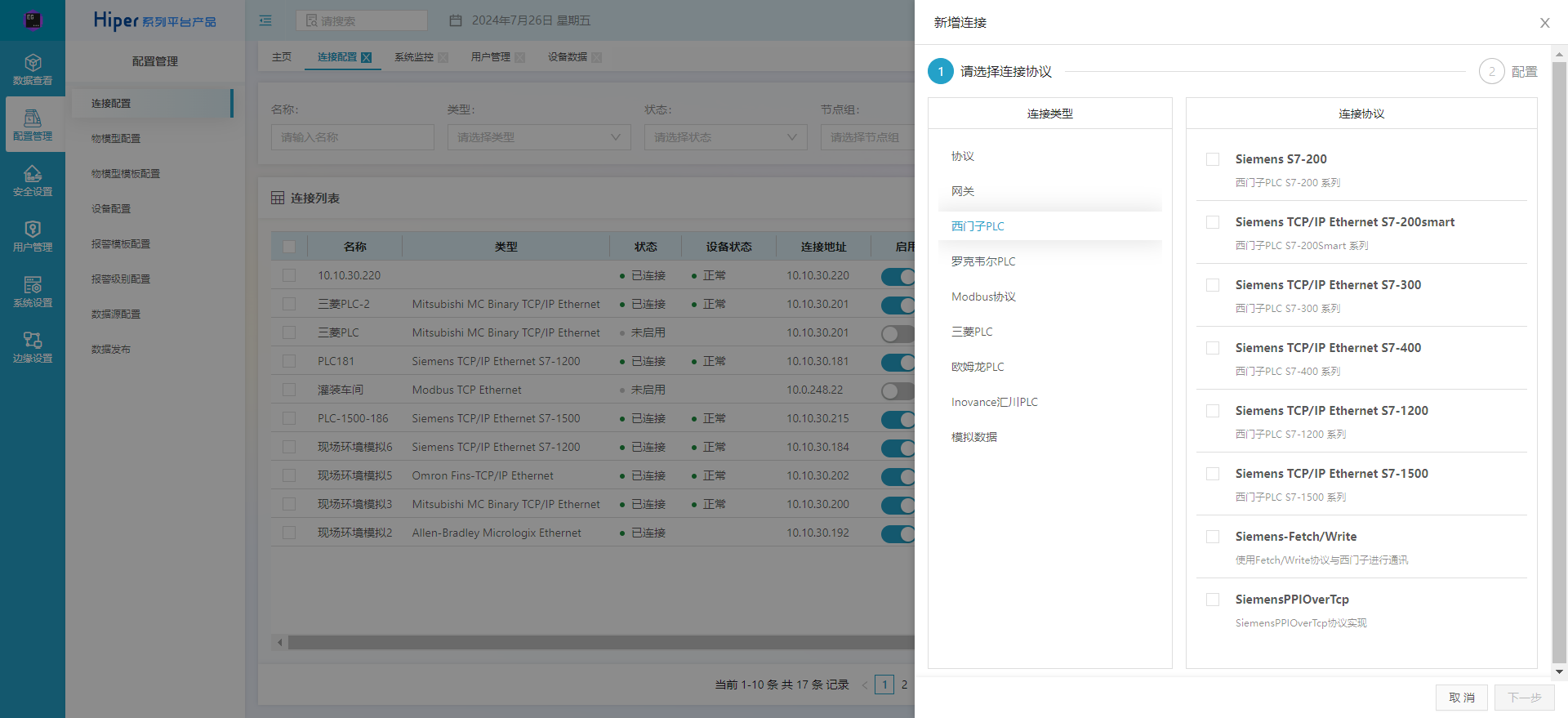Select Modbus协议 connection type

1050,297
